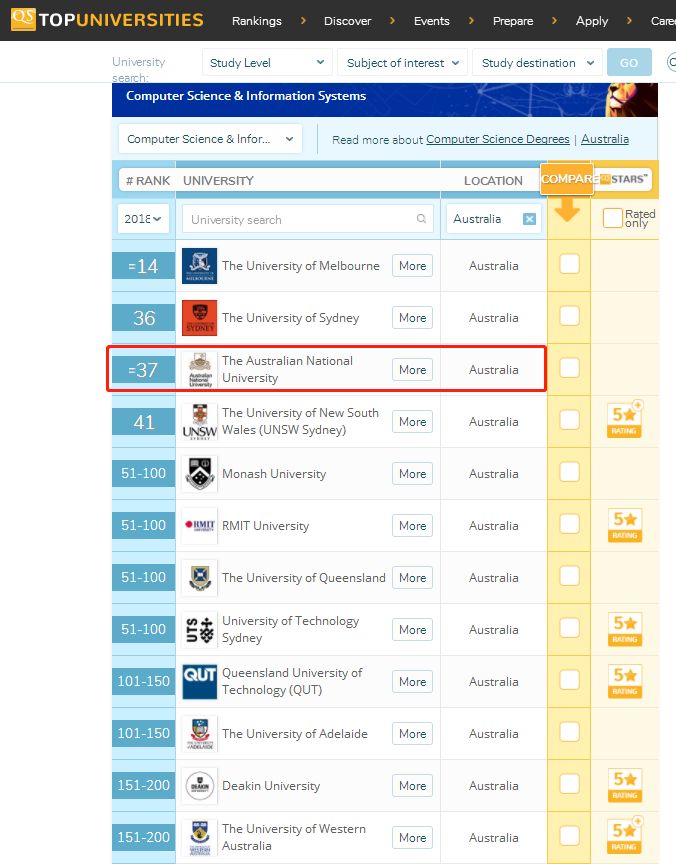Viewport: 676px width, 864px height.
Task: Click the orange compare down arrow
Action: pyautogui.click(x=567, y=210)
